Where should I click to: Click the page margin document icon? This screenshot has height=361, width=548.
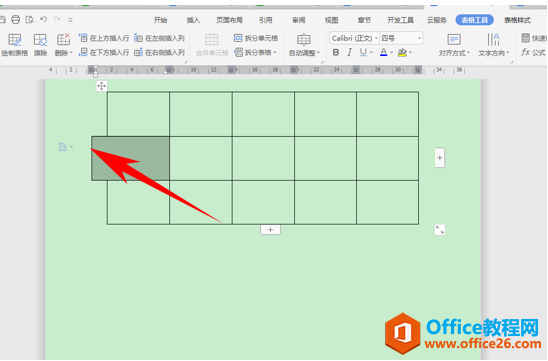(63, 147)
